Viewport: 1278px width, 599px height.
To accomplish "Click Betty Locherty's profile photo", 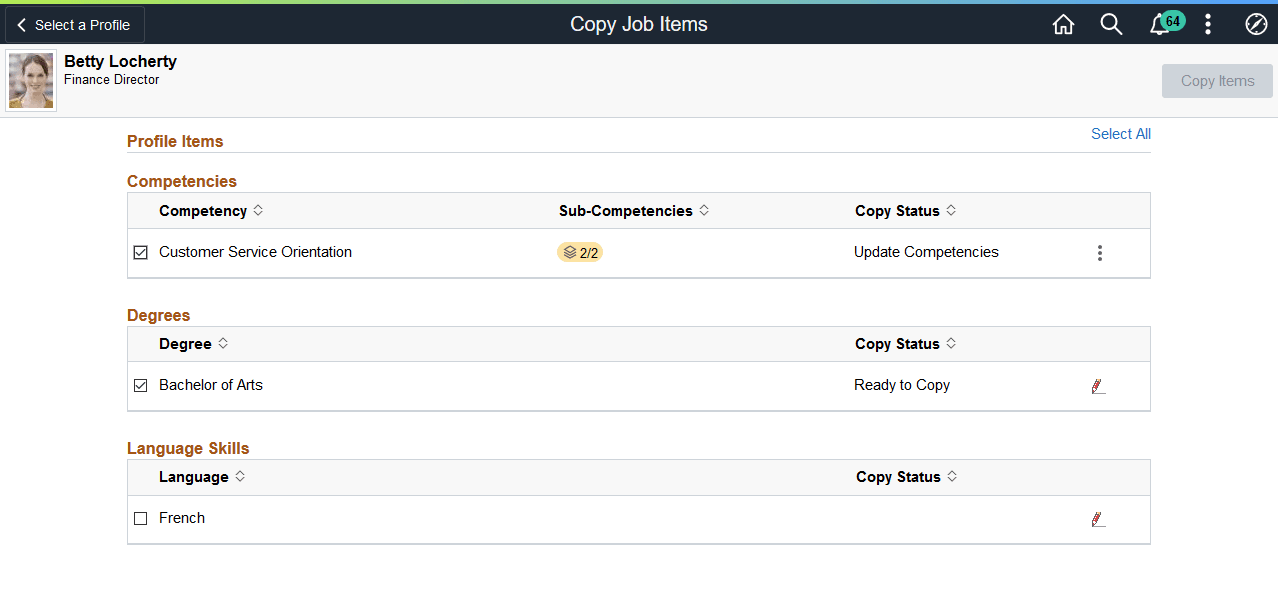I will [x=30, y=79].
